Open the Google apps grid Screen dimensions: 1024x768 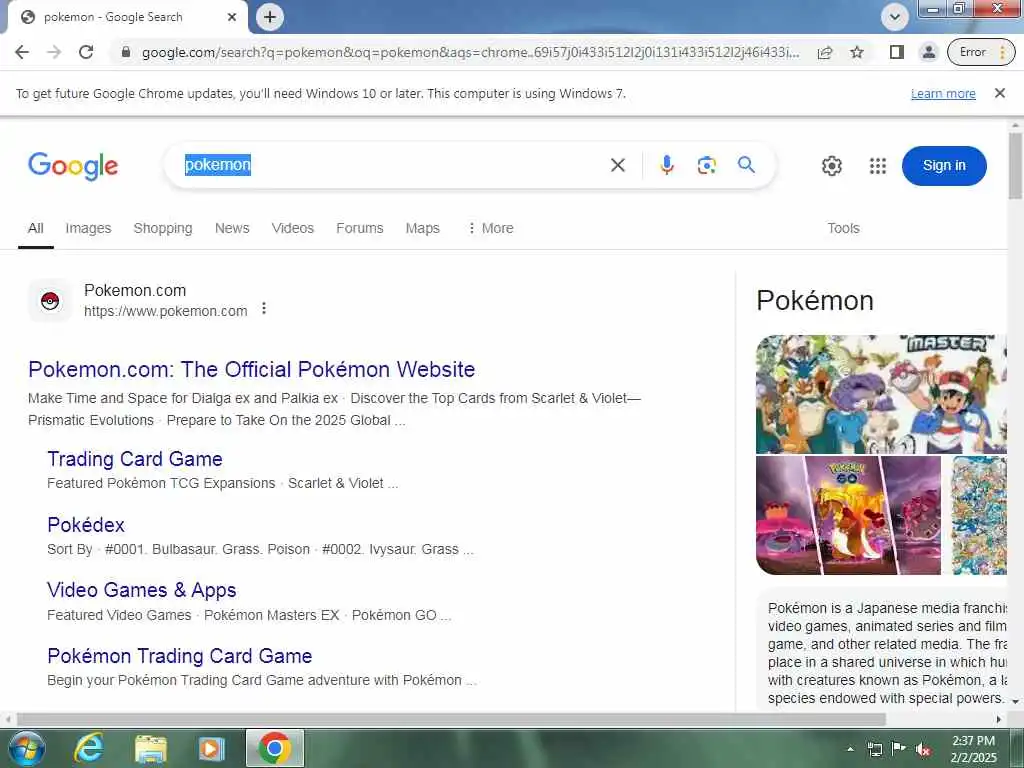click(x=878, y=166)
